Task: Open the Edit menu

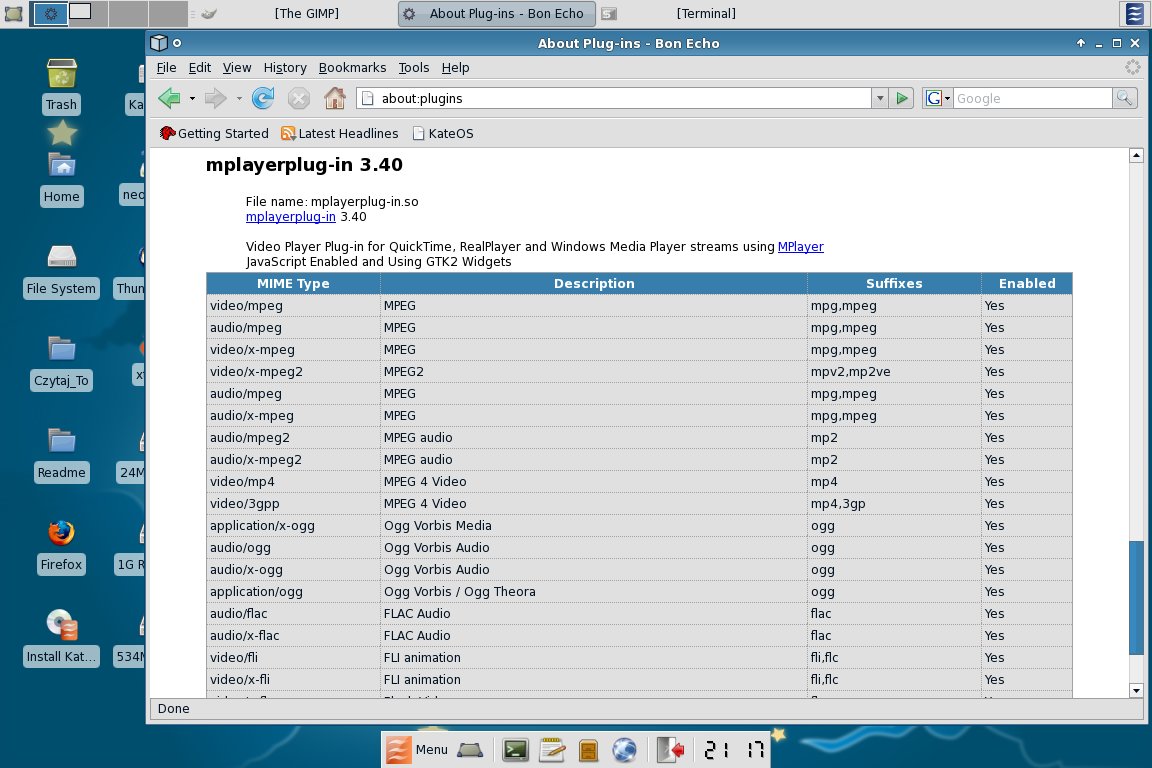Action: point(199,68)
